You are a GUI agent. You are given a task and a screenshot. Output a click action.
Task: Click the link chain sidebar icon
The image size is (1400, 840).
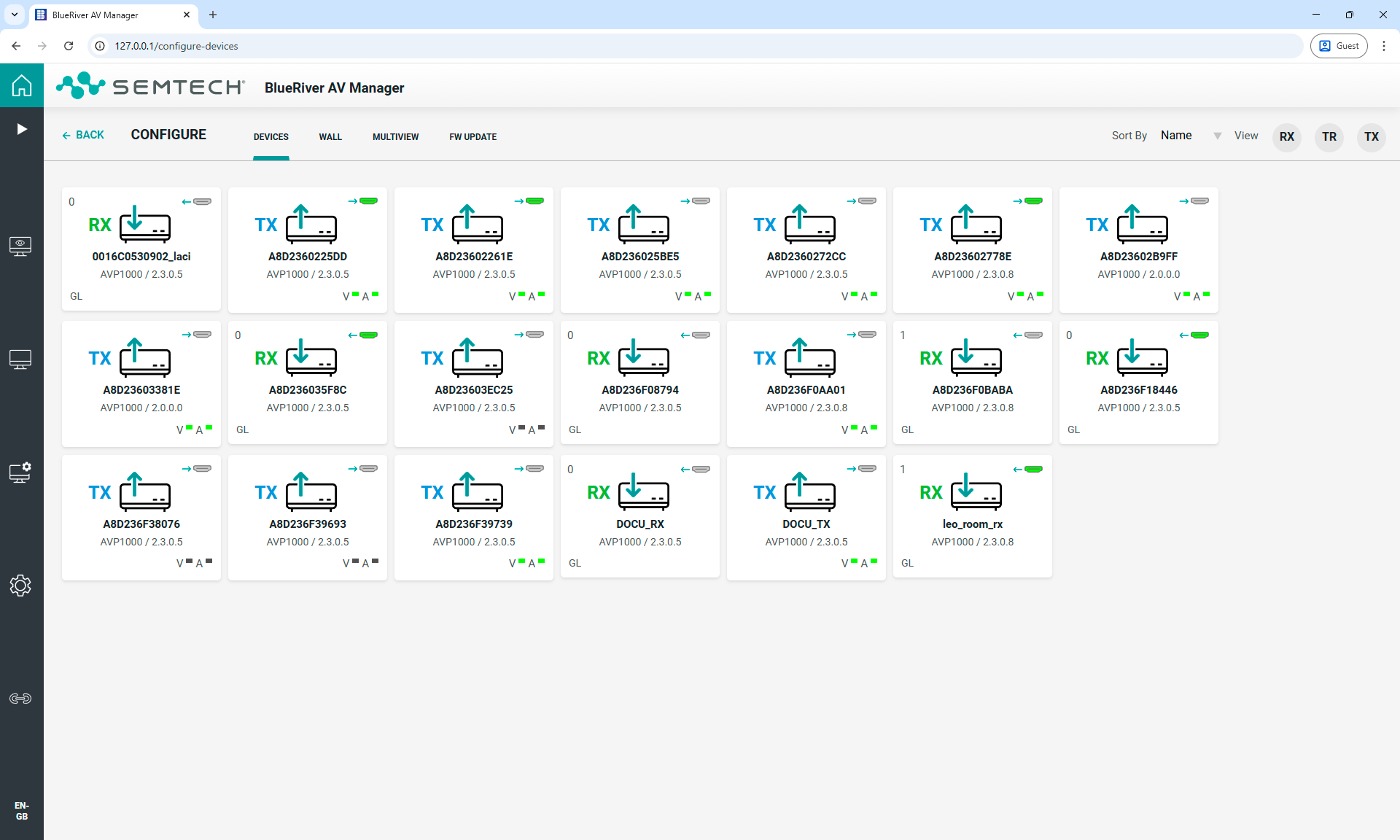(20, 699)
